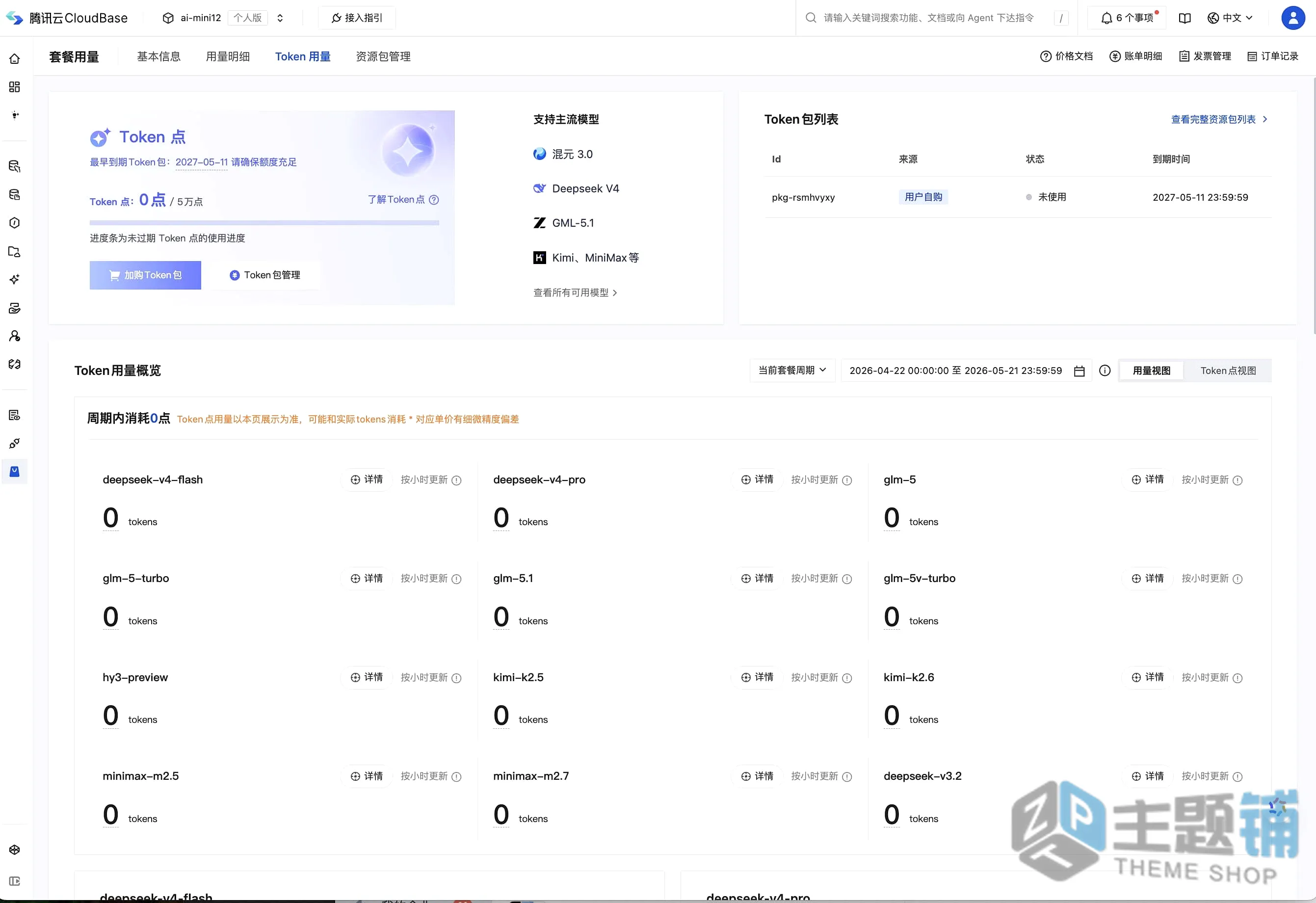Viewport: 1316px width, 903px height.
Task: Click the question mark beside 了解Token点
Action: point(434,200)
